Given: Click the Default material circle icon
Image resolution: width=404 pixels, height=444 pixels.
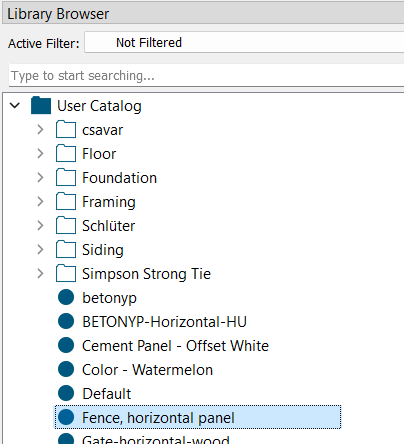Looking at the screenshot, I should 66,393.
